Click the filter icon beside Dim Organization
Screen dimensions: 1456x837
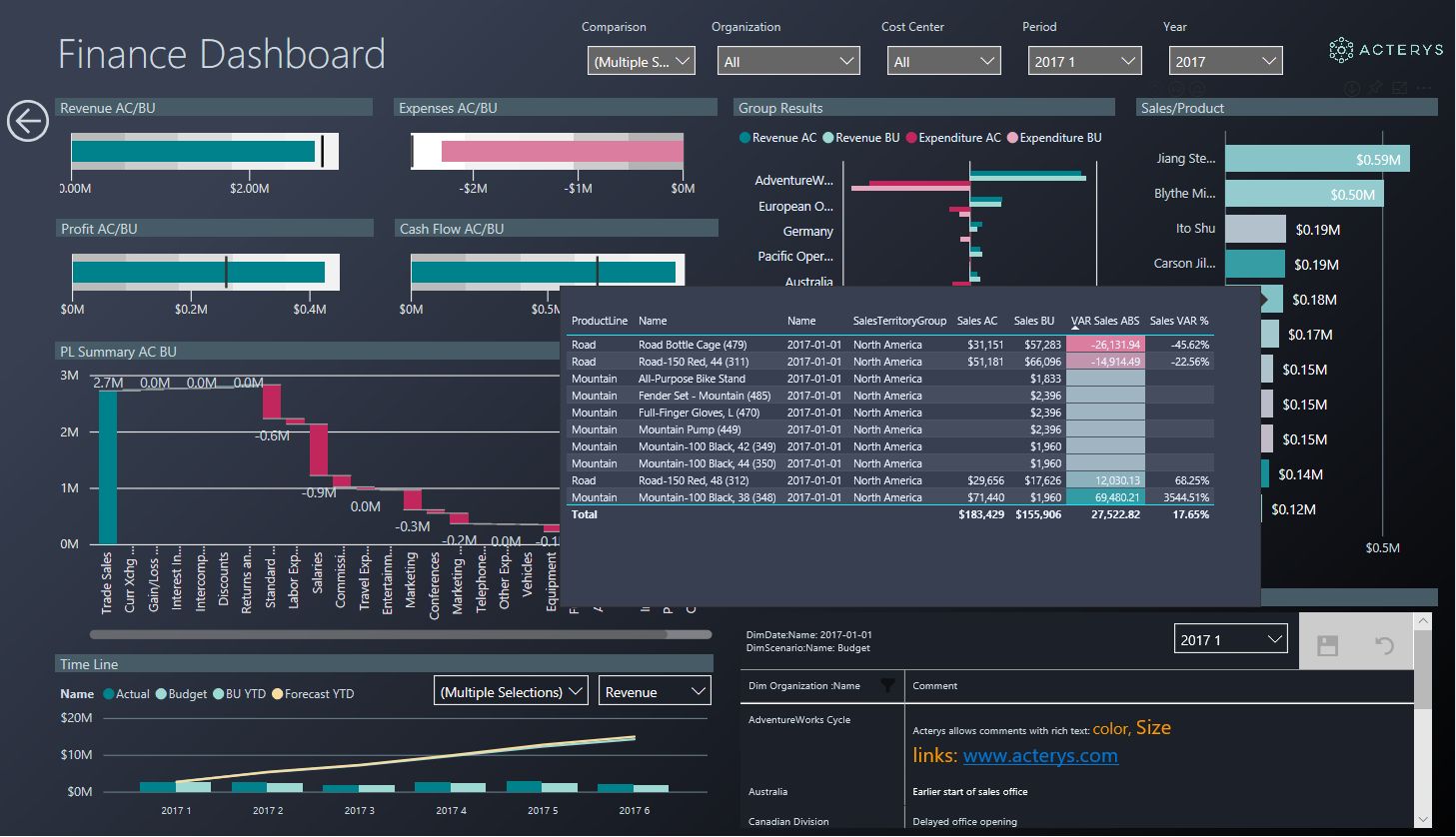[886, 685]
